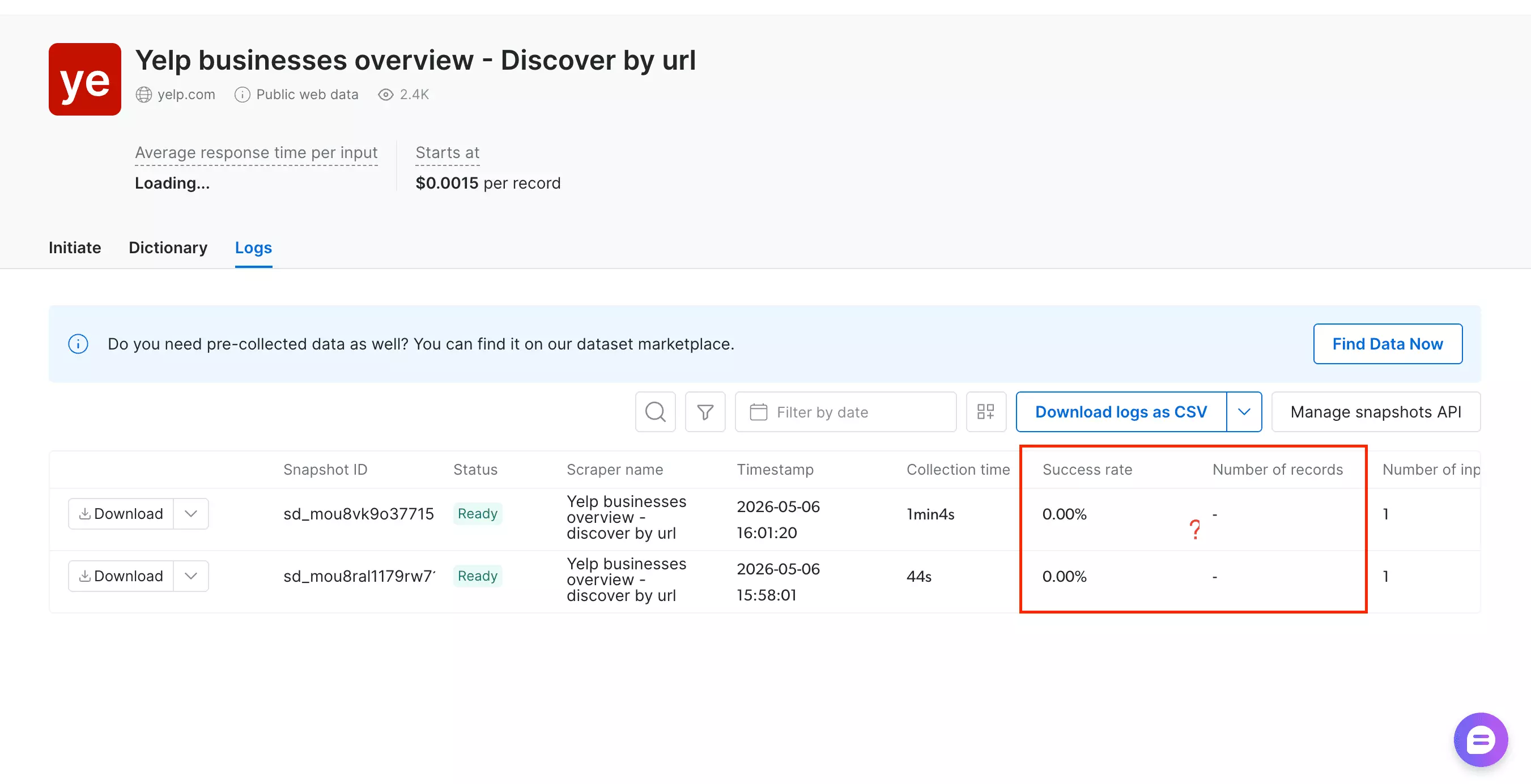The height and width of the screenshot is (784, 1531).
Task: Click the scraper name in the 44s row
Action: 627,580
